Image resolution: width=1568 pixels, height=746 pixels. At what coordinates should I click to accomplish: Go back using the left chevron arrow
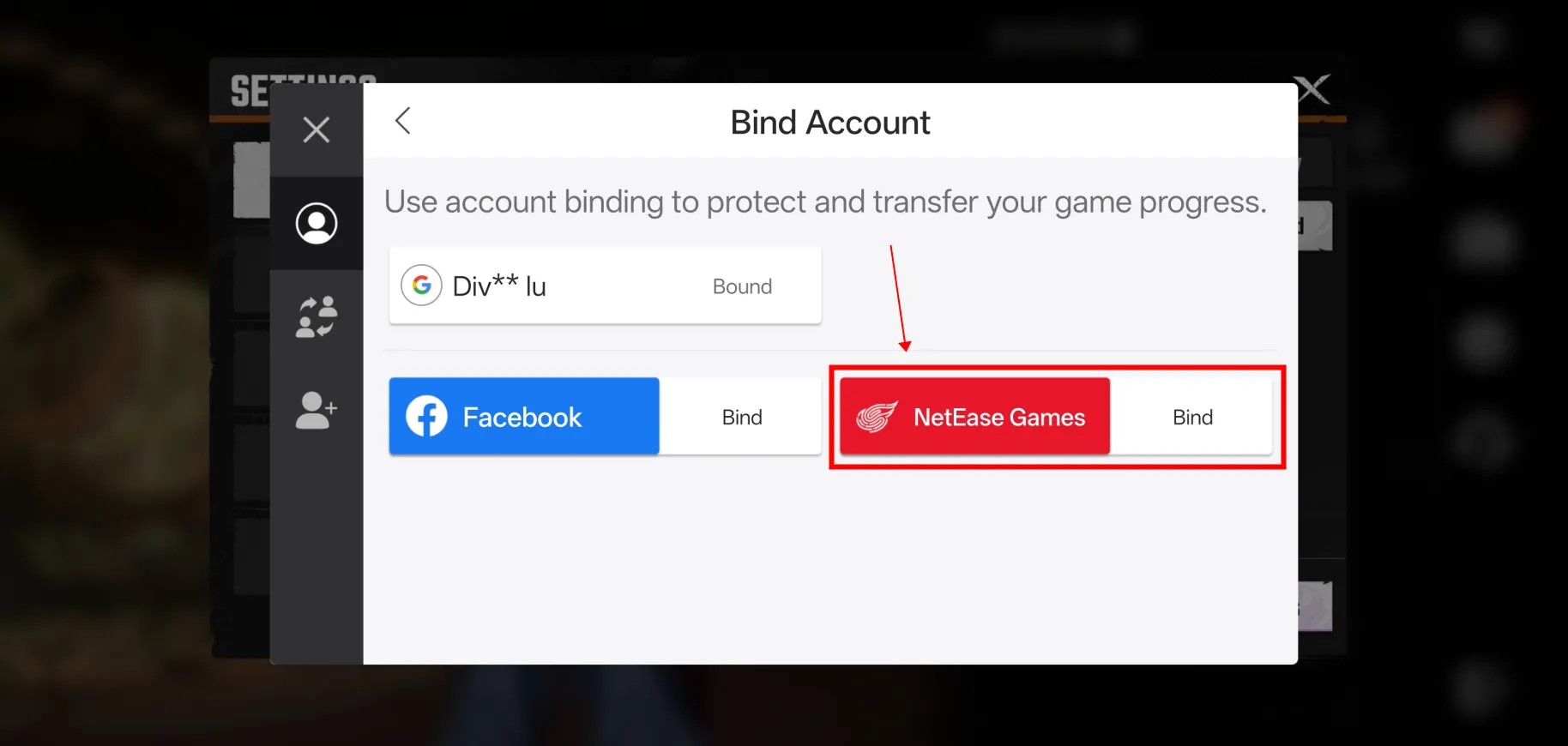click(403, 121)
